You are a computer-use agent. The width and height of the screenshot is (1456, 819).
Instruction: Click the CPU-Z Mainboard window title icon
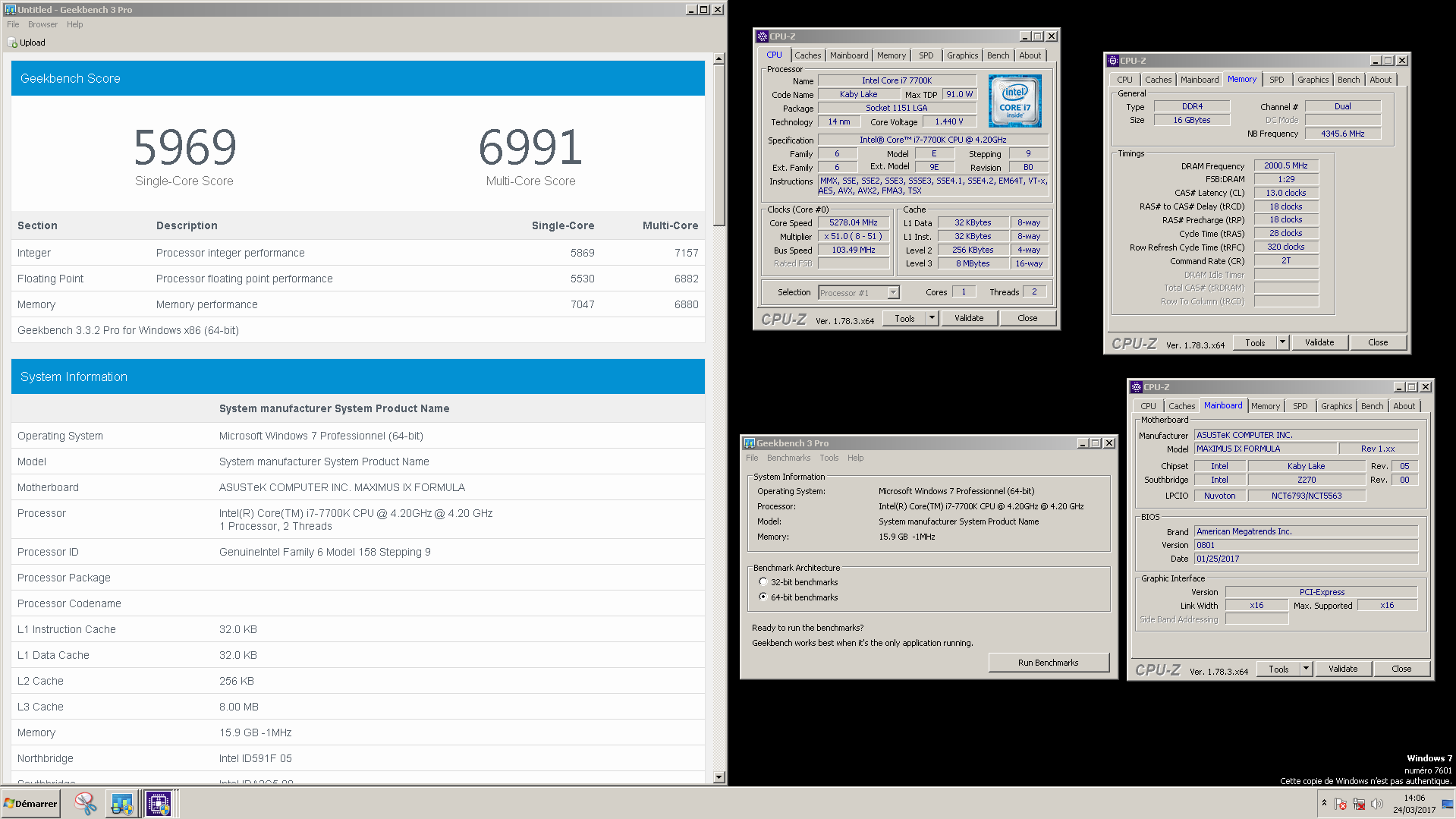tap(1137, 387)
